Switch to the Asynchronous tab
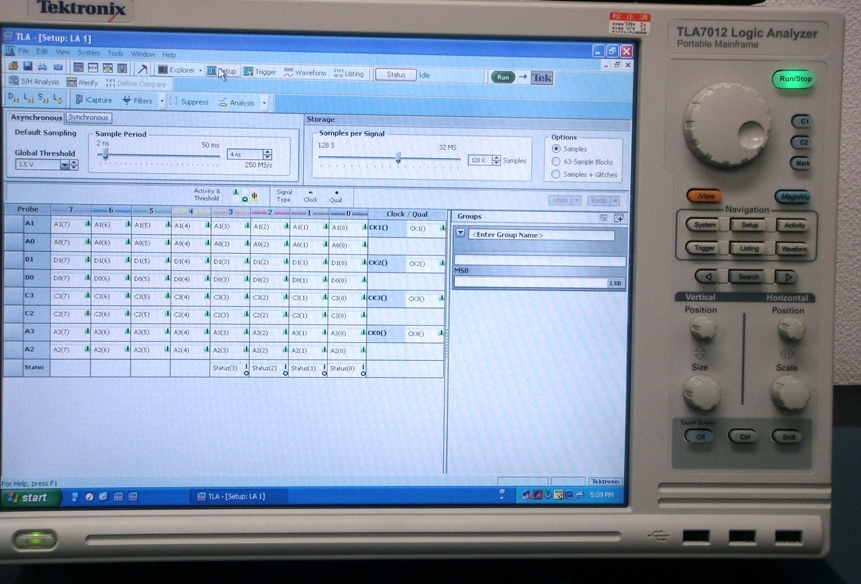This screenshot has width=861, height=584. click(x=36, y=117)
